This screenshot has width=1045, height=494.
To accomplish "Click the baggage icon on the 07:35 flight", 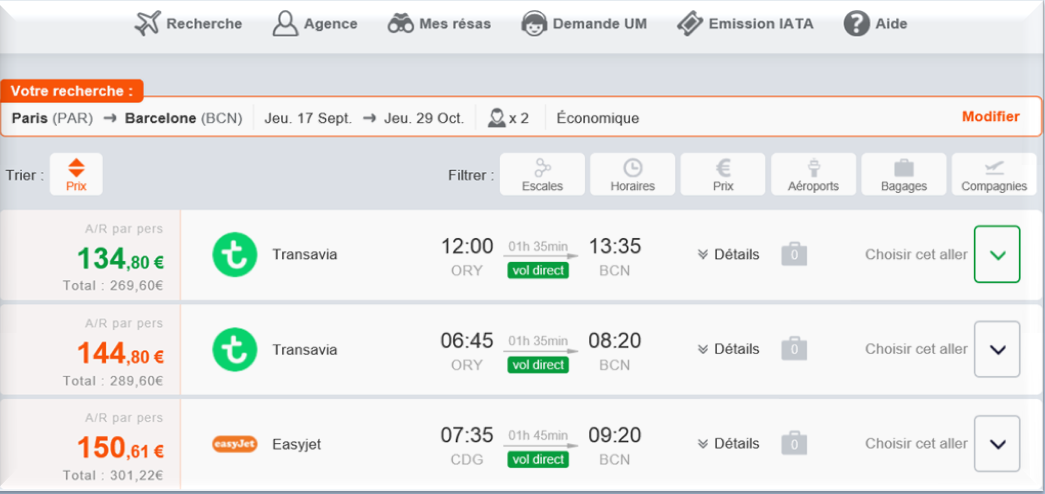I will (794, 443).
